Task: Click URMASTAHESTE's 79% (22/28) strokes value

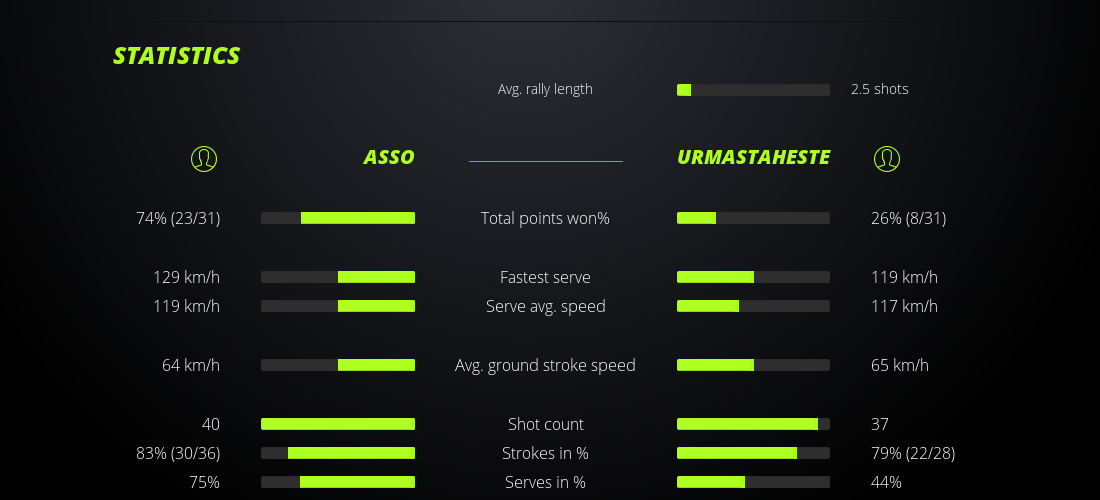Action: coord(913,453)
